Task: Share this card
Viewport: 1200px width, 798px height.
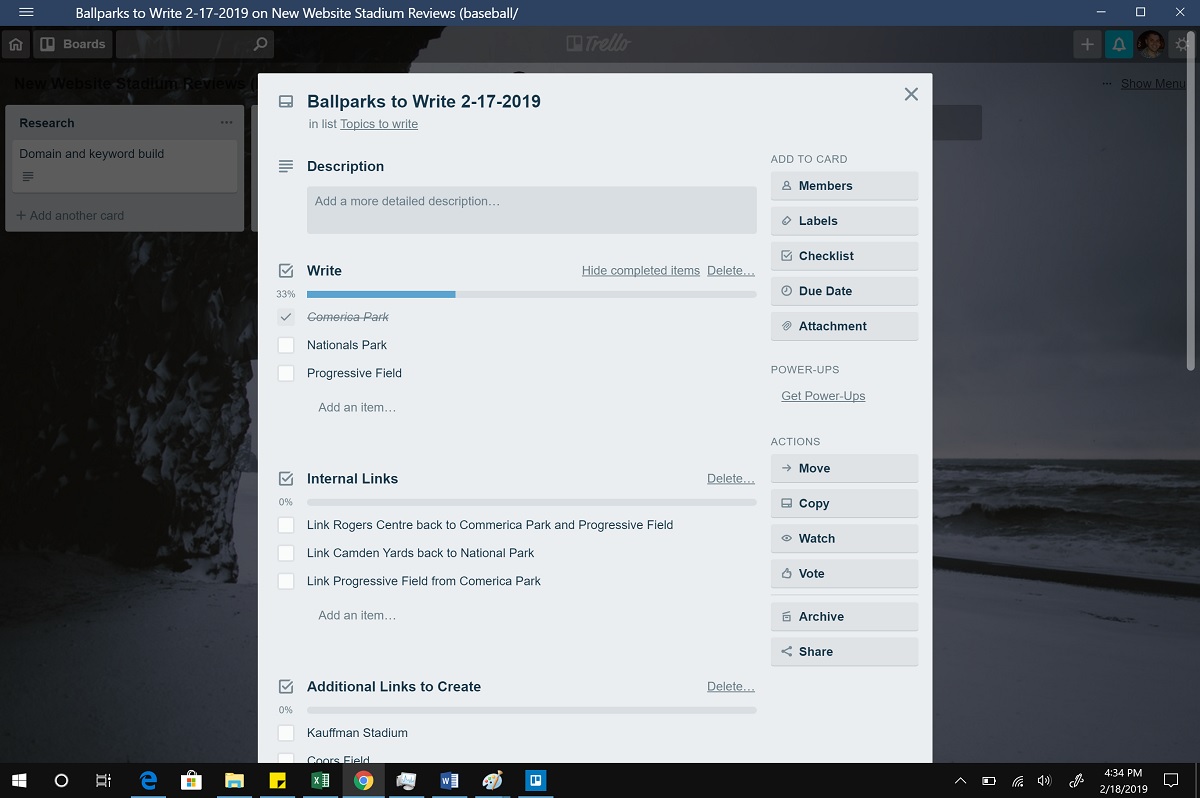Action: 844,651
